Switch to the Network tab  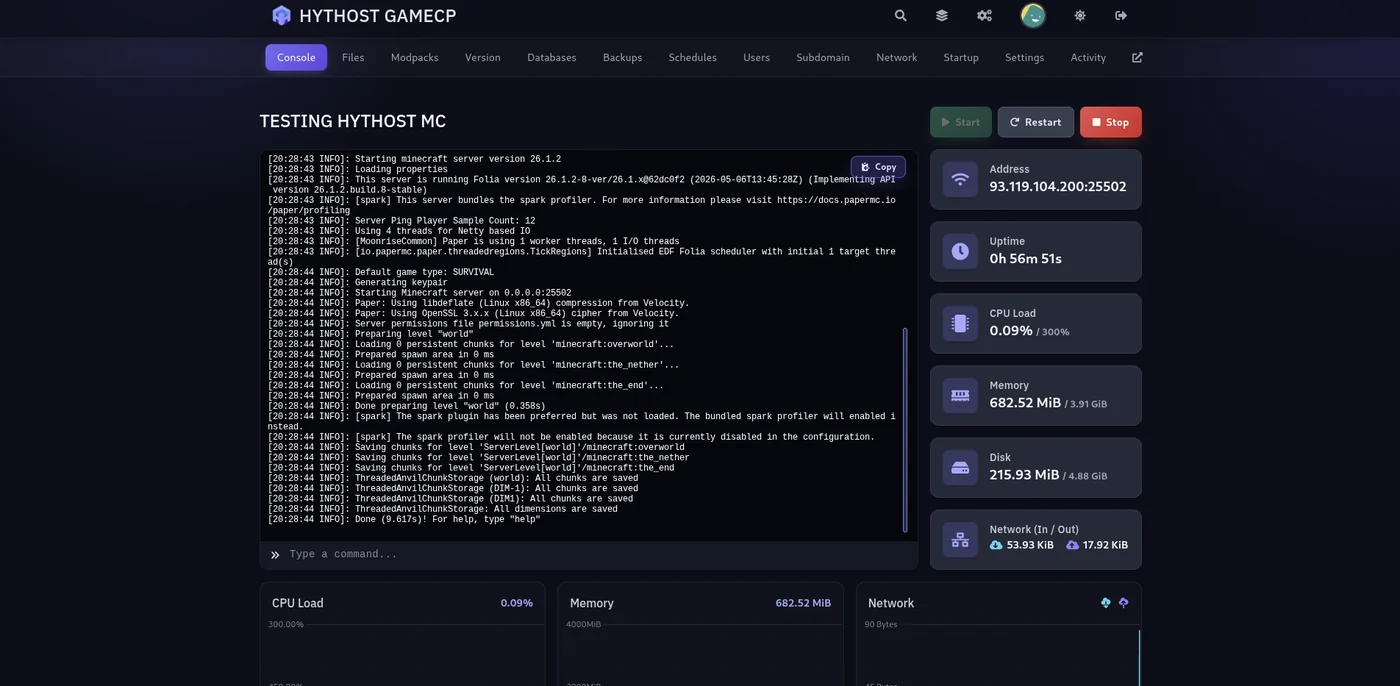click(x=897, y=57)
